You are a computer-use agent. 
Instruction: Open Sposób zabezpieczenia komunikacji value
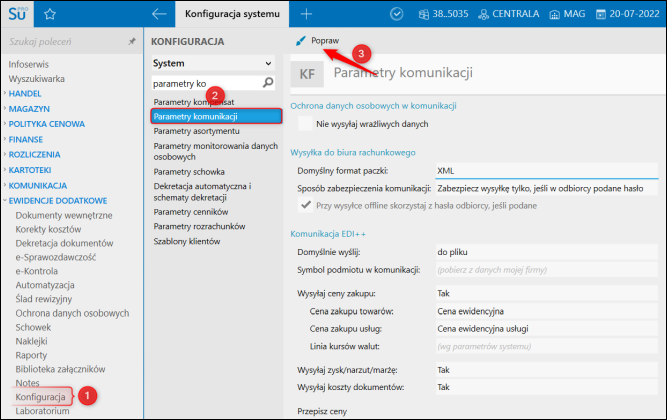(547, 188)
